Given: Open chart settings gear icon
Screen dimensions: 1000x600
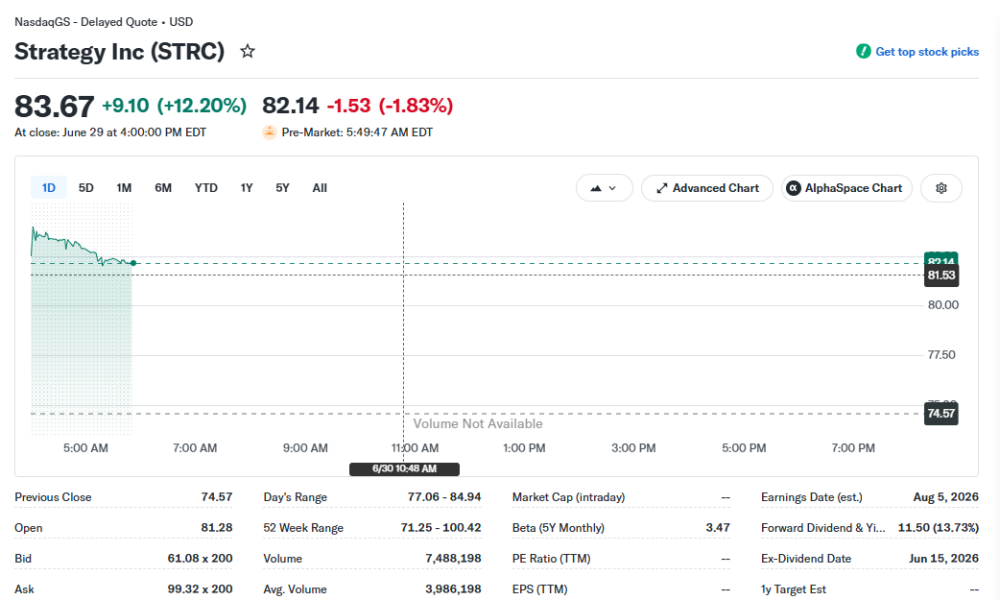Looking at the screenshot, I should tap(941, 188).
